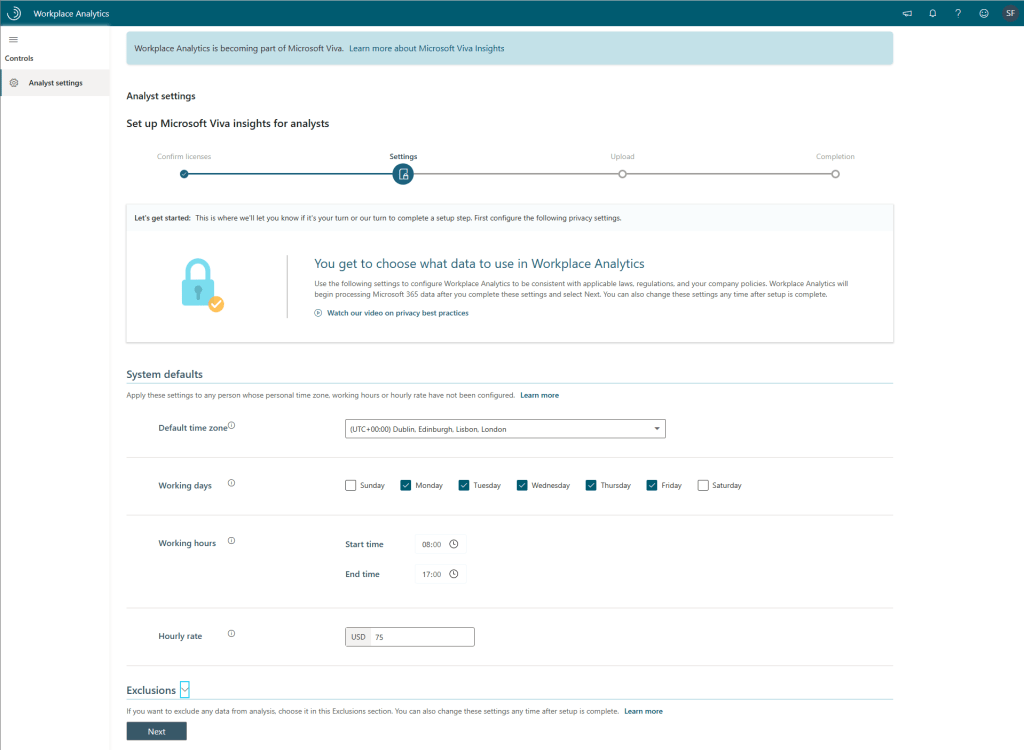Image resolution: width=1024 pixels, height=750 pixels.
Task: Click the info icon beside Hourly rate
Action: [x=231, y=634]
